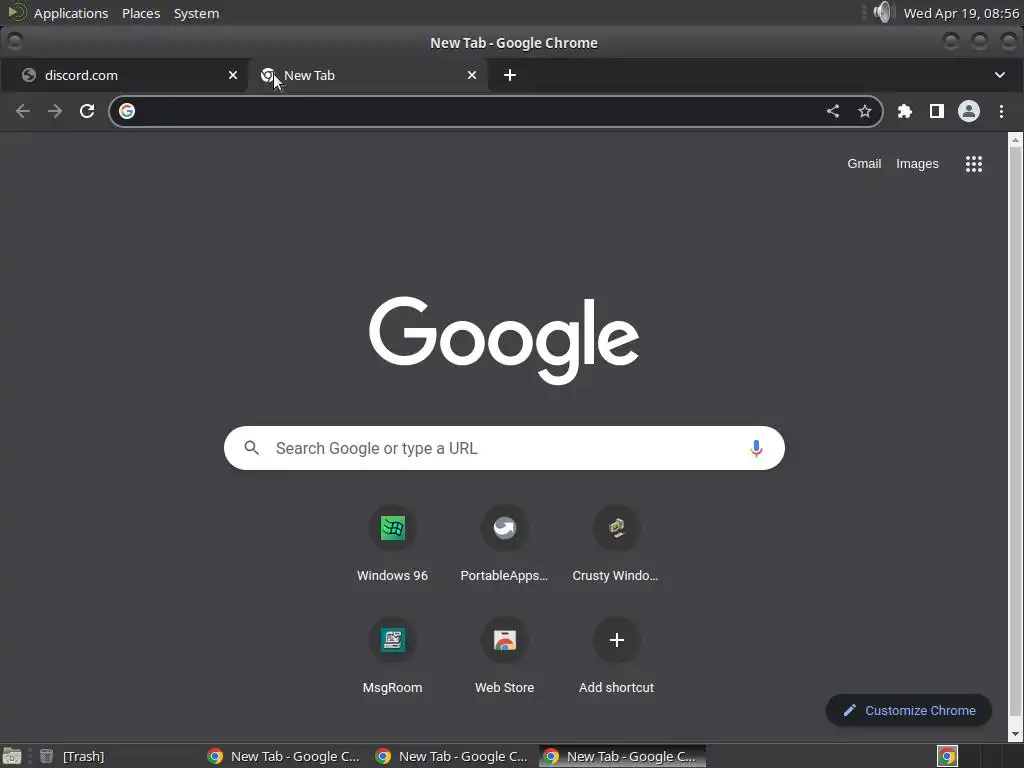Open a new tab with plus button
Screen dimensions: 1024x768
click(x=510, y=75)
